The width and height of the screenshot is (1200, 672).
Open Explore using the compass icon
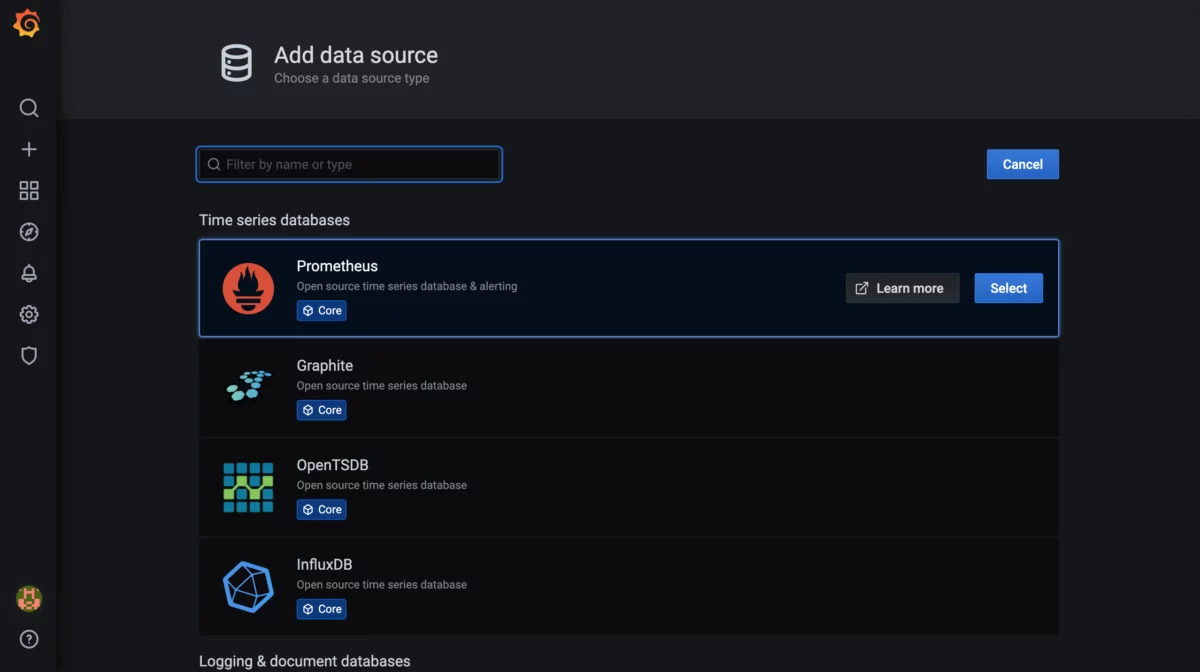tap(29, 231)
